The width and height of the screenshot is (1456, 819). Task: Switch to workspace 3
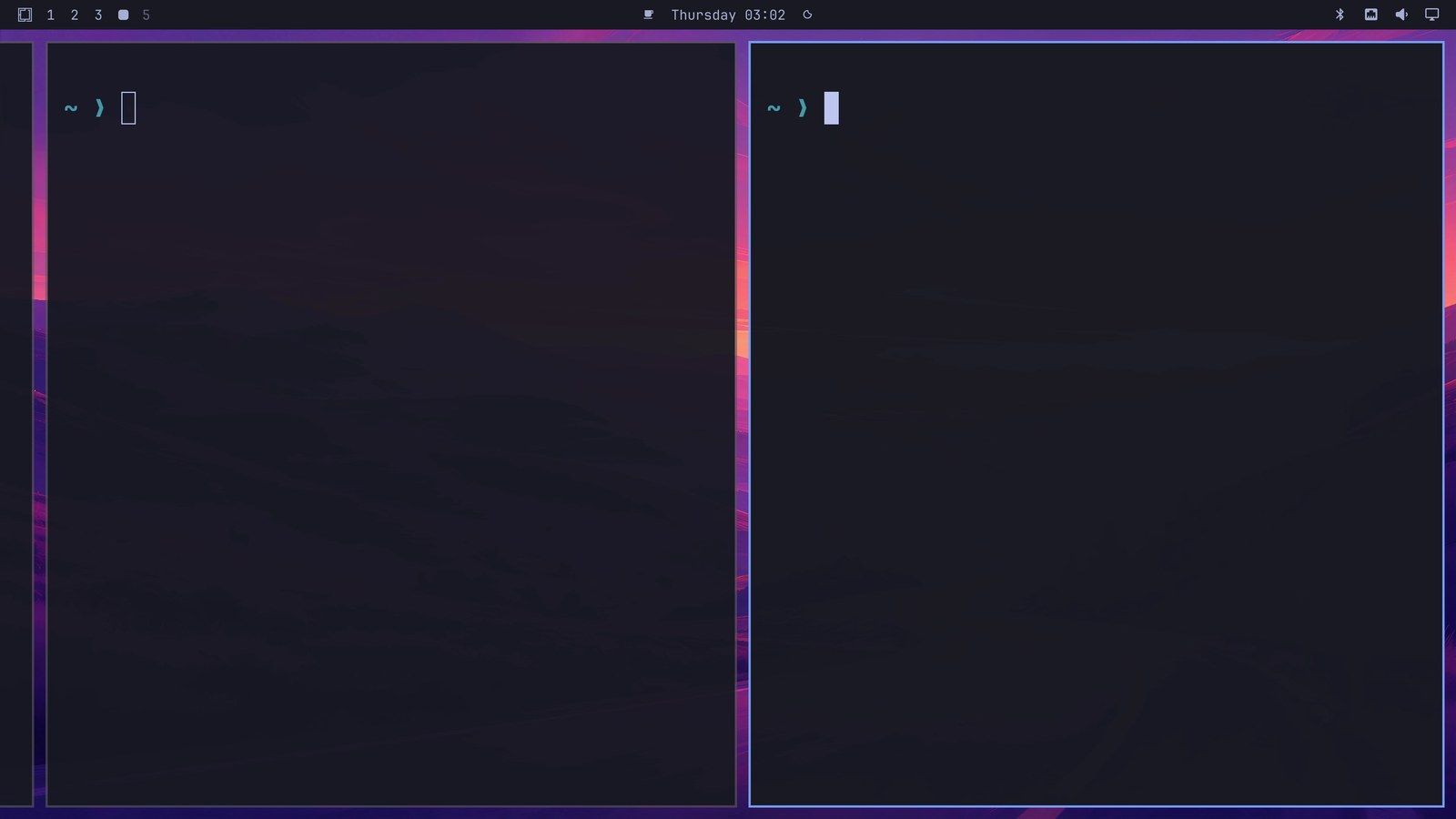click(x=98, y=15)
